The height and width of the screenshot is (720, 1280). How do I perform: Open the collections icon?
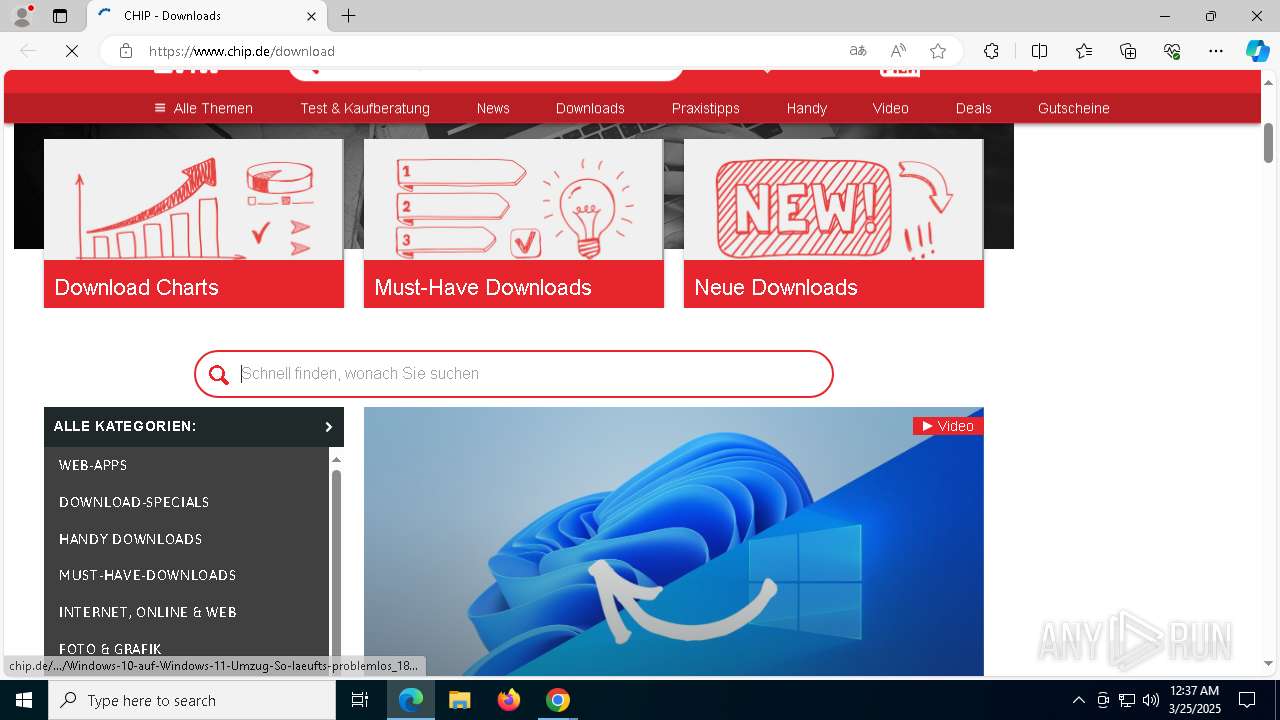click(x=1128, y=51)
